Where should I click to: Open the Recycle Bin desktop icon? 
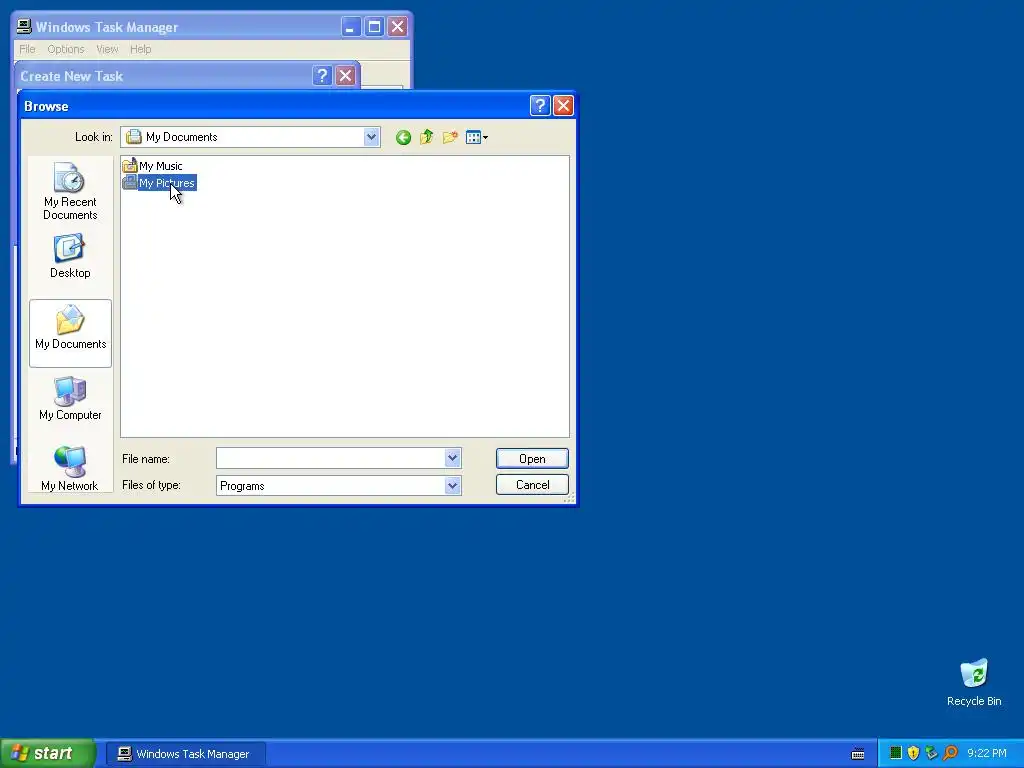(x=974, y=682)
